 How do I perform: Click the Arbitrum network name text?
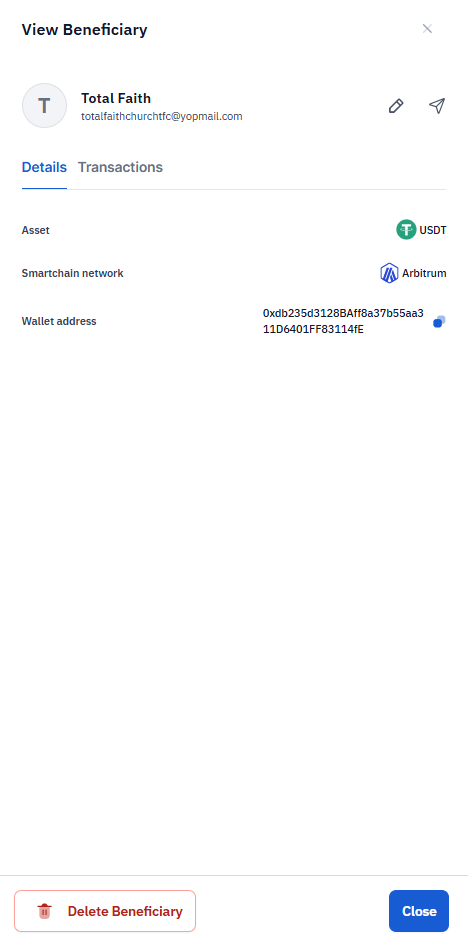point(425,273)
